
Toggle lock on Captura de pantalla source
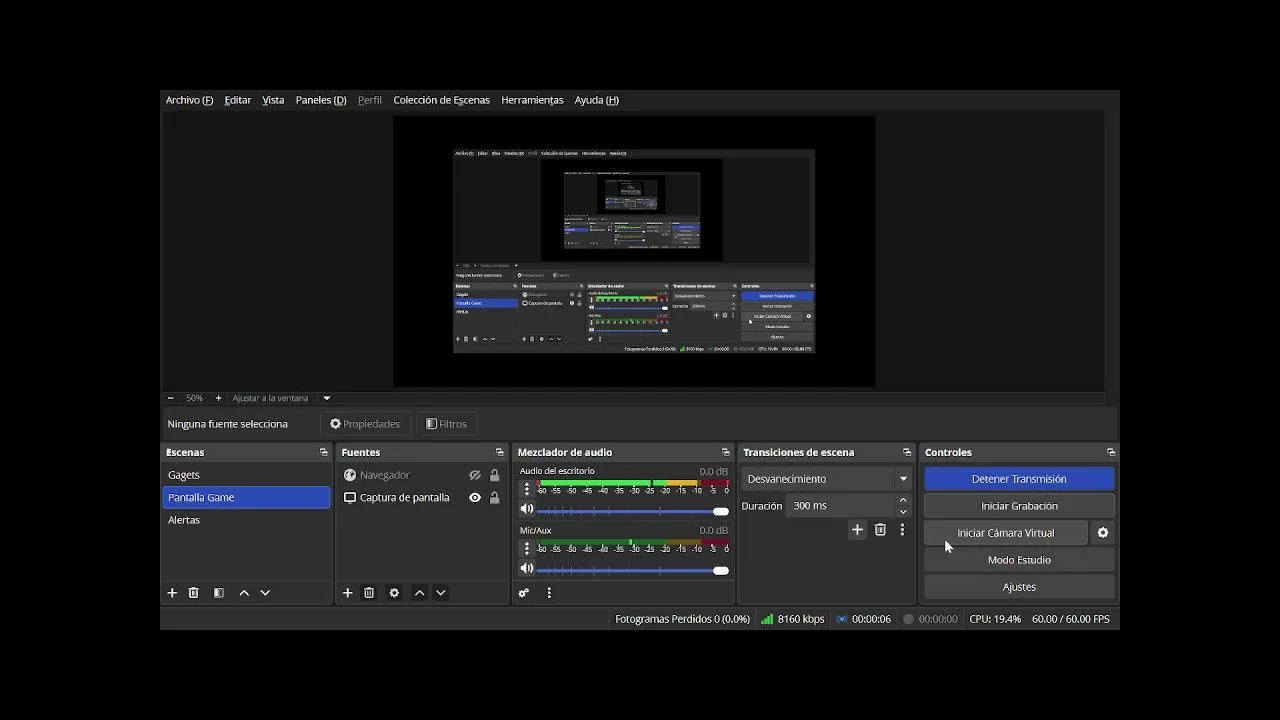494,498
